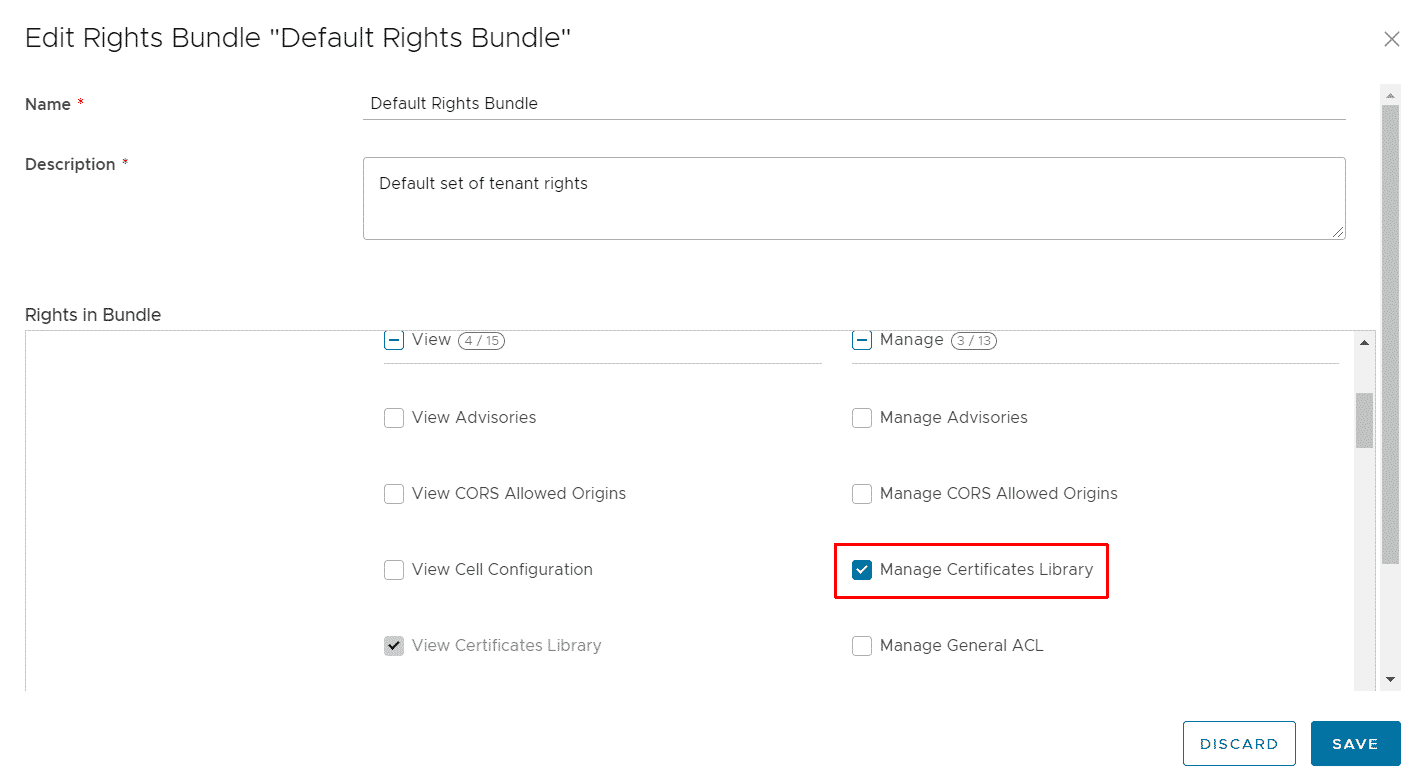Image resolution: width=1423 pixels, height=777 pixels.
Task: Enable View Advisories right
Action: [x=394, y=418]
